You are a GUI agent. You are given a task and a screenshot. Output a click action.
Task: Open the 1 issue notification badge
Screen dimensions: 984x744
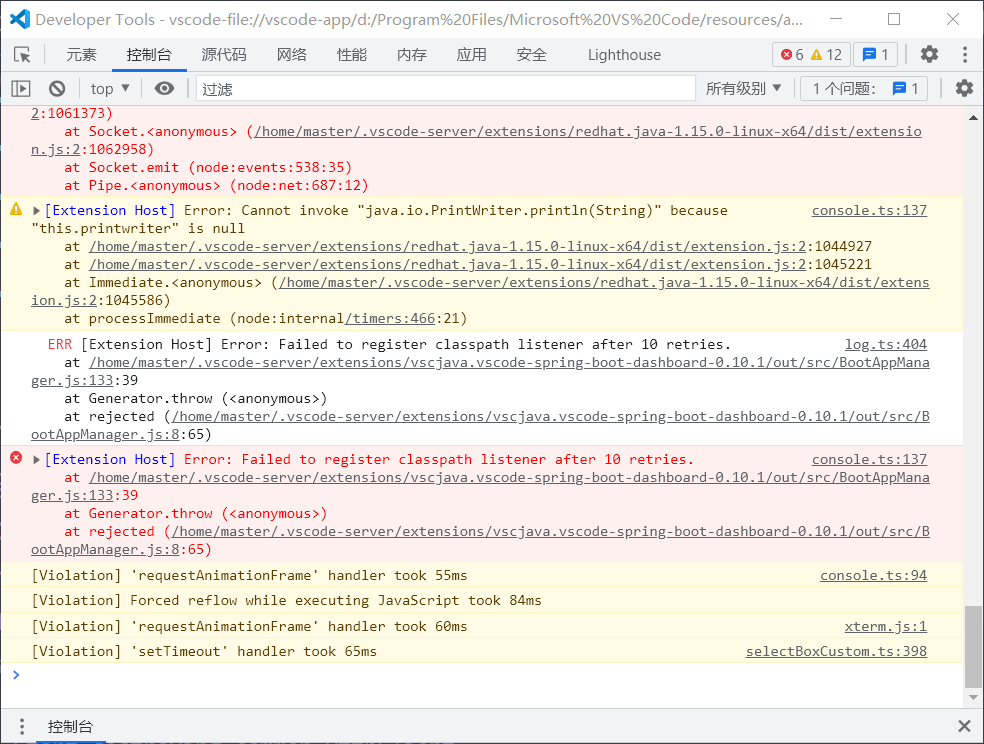pyautogui.click(x=873, y=54)
